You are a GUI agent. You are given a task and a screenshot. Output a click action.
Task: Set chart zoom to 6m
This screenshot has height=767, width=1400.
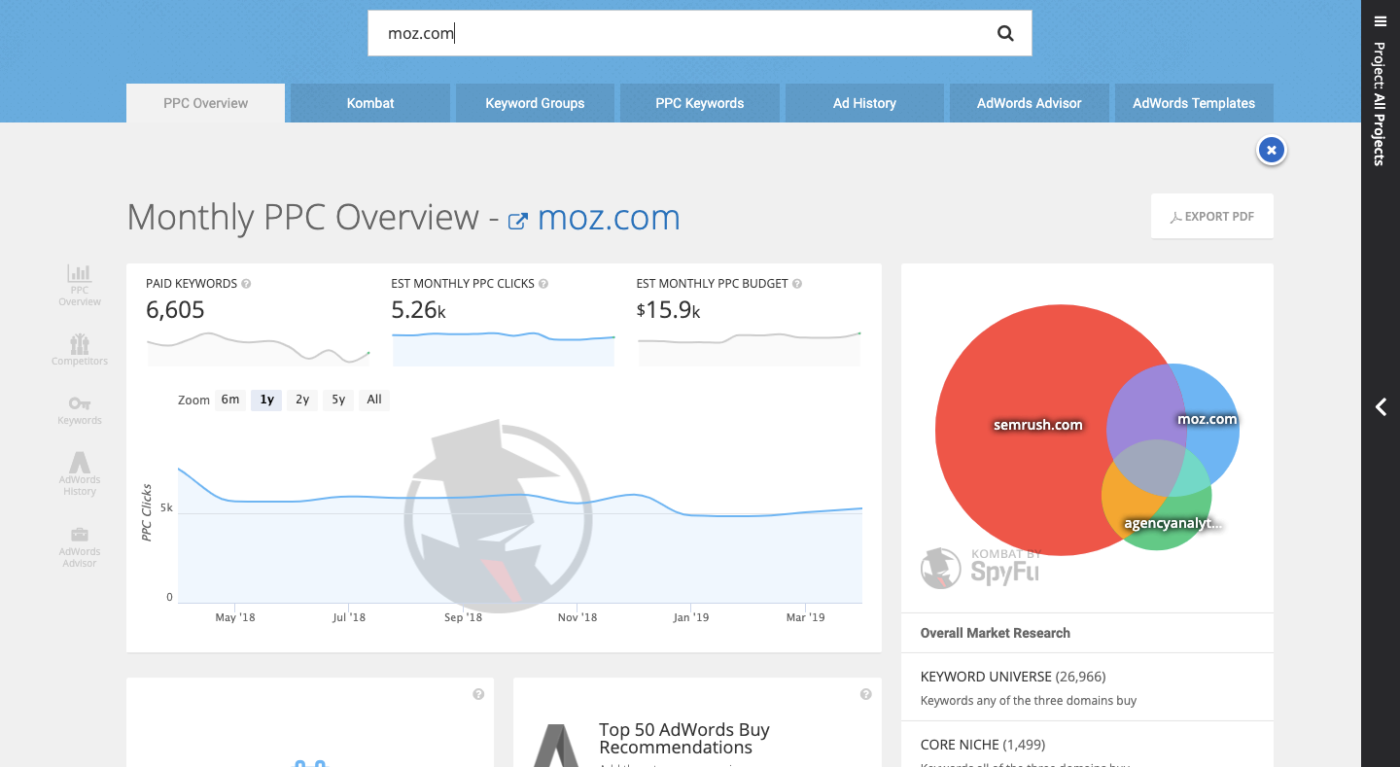230,400
